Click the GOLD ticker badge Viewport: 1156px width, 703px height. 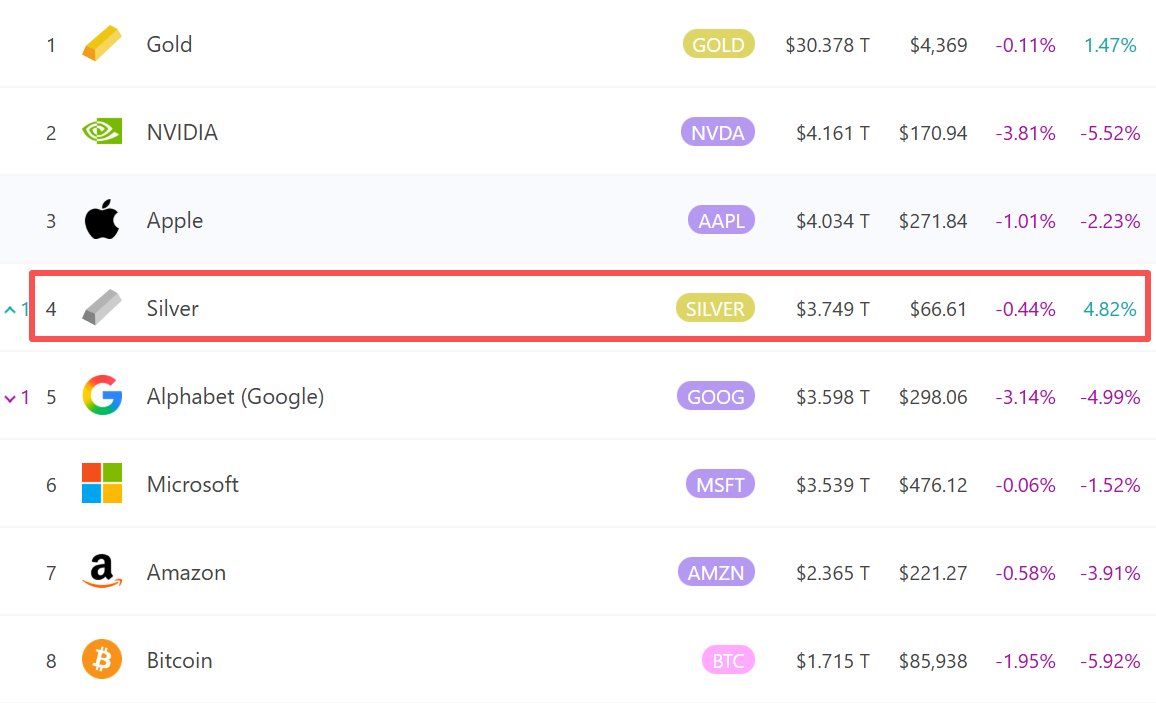718,44
